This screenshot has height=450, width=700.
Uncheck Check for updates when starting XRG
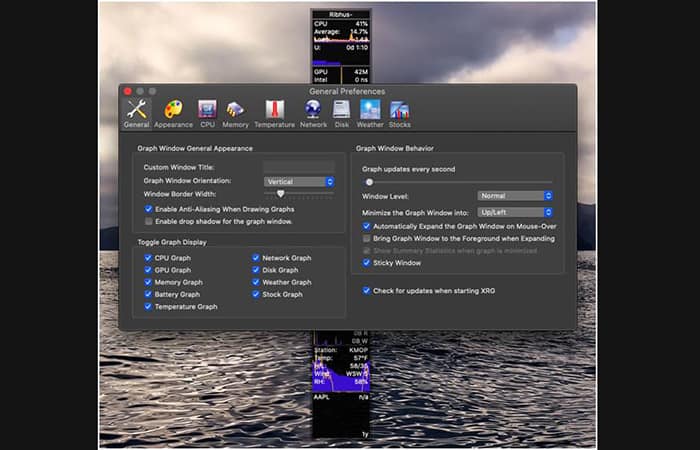[x=367, y=290]
